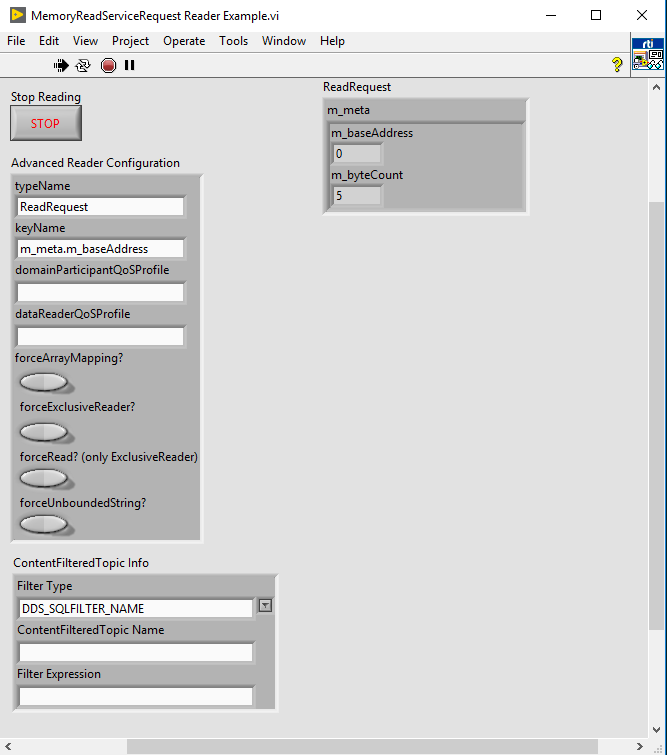Viewport: 667px width, 755px height.
Task: Click the vertical scrollbar down arrow
Action: tap(656, 730)
